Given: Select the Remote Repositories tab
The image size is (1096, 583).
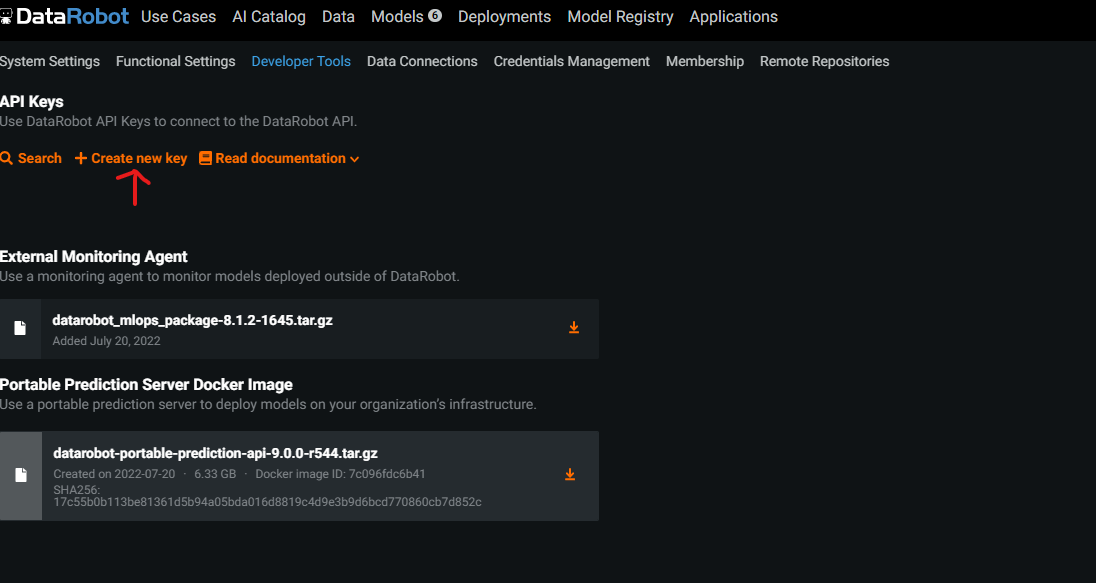Looking at the screenshot, I should (824, 61).
